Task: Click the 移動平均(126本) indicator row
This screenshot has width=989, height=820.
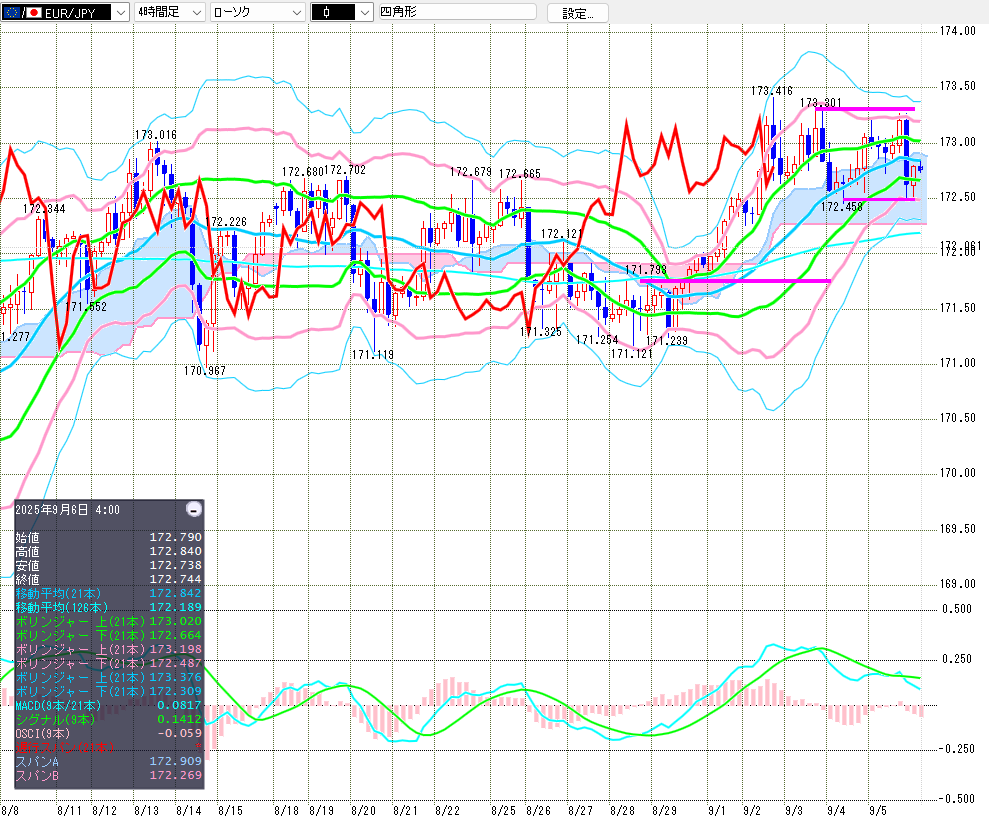Action: pyautogui.click(x=108, y=607)
